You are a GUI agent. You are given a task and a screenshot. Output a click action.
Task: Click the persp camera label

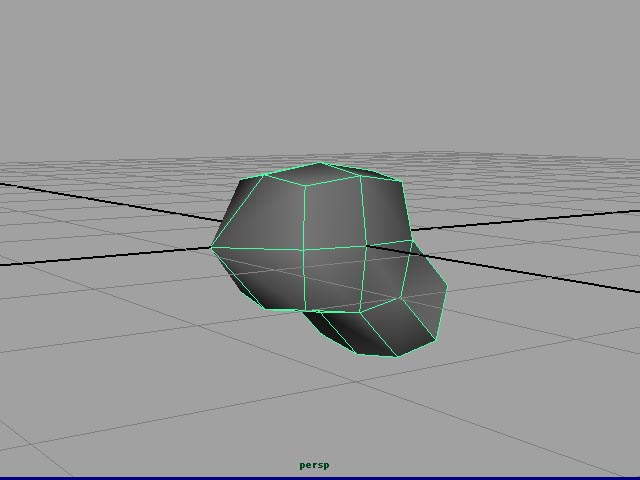[x=314, y=466]
